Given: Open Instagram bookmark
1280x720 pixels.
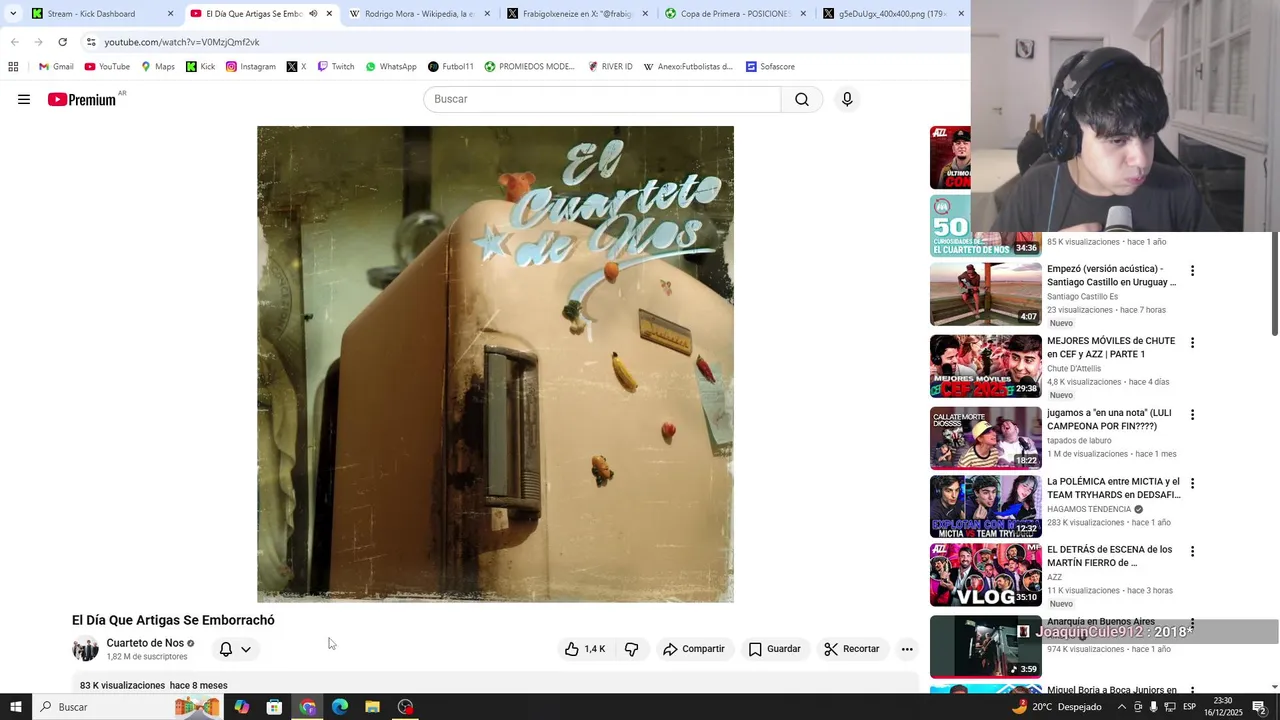Looking at the screenshot, I should tap(250, 67).
